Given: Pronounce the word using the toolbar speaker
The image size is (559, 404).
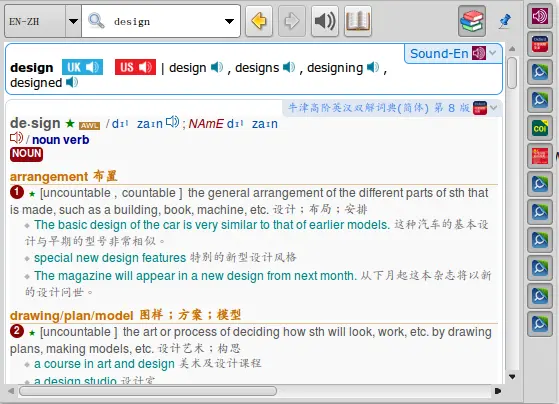Looking at the screenshot, I should click(325, 21).
